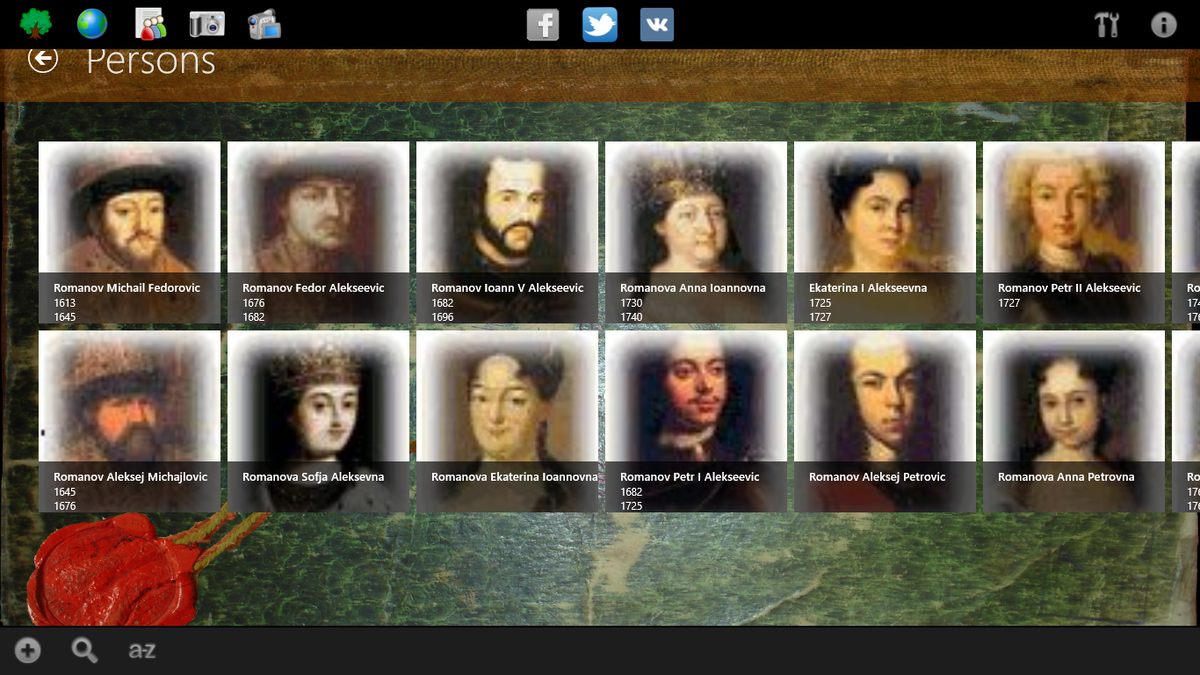1200x675 pixels.
Task: Click the name text 'Romanov Petr I Alekseevic'
Action: [690, 477]
